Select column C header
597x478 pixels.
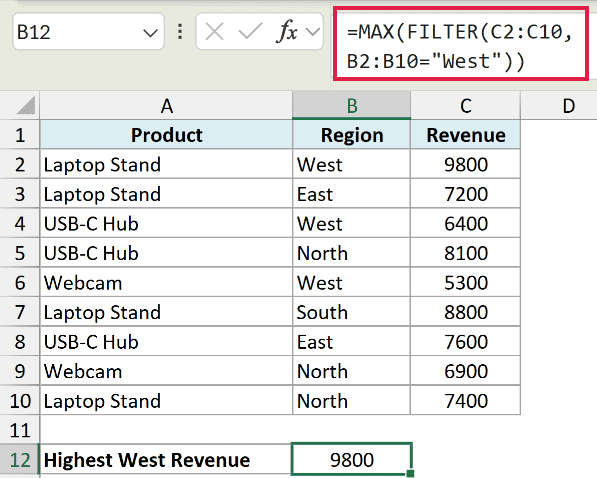tap(465, 106)
